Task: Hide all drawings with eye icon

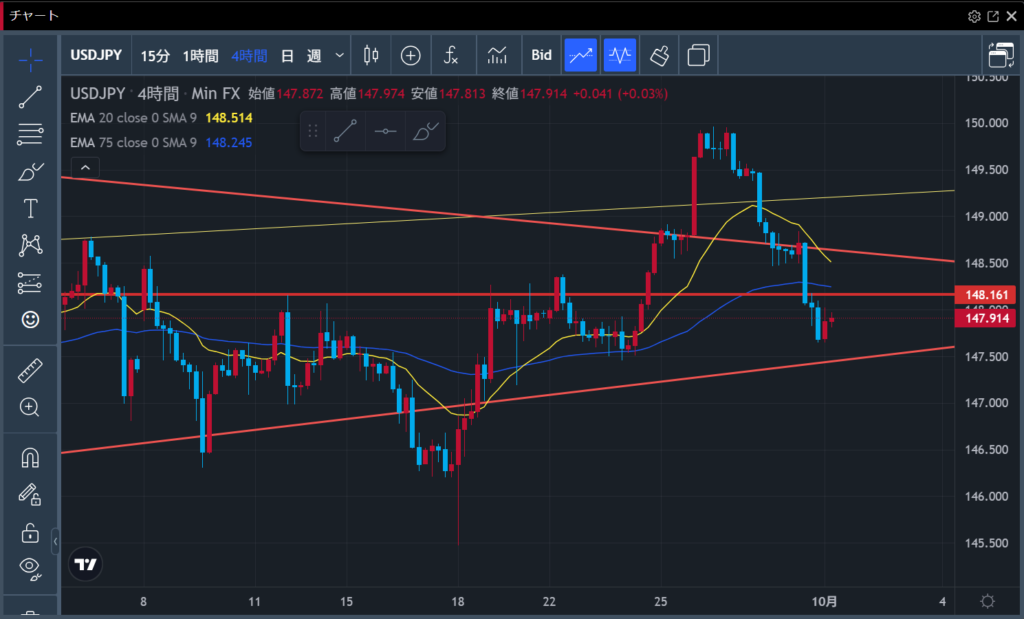Action: (30, 569)
